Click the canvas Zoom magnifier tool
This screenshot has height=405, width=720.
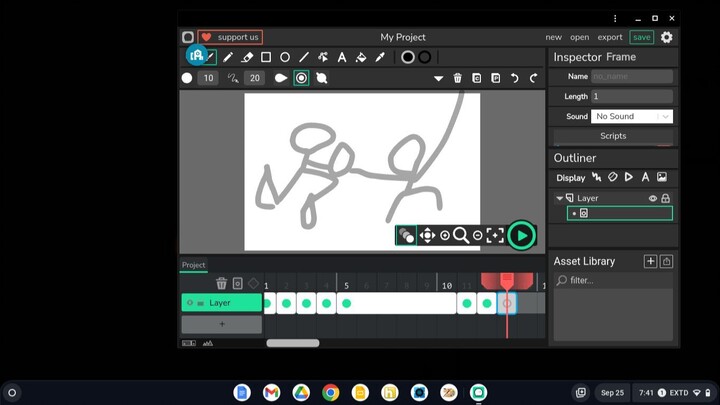point(461,236)
